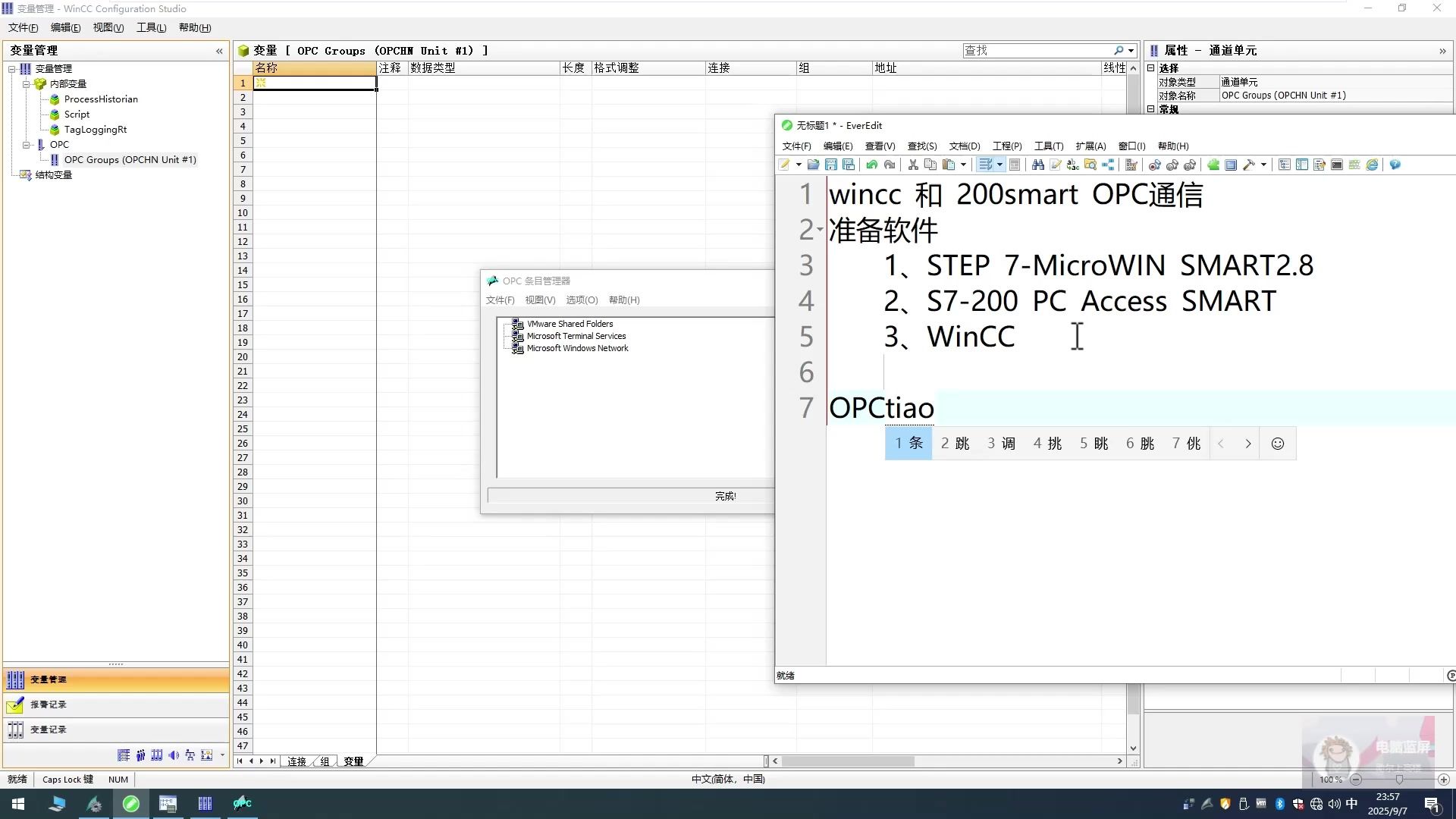Choose IME candidate 3 调
Viewport: 1456px width, 819px height.
(x=1001, y=444)
